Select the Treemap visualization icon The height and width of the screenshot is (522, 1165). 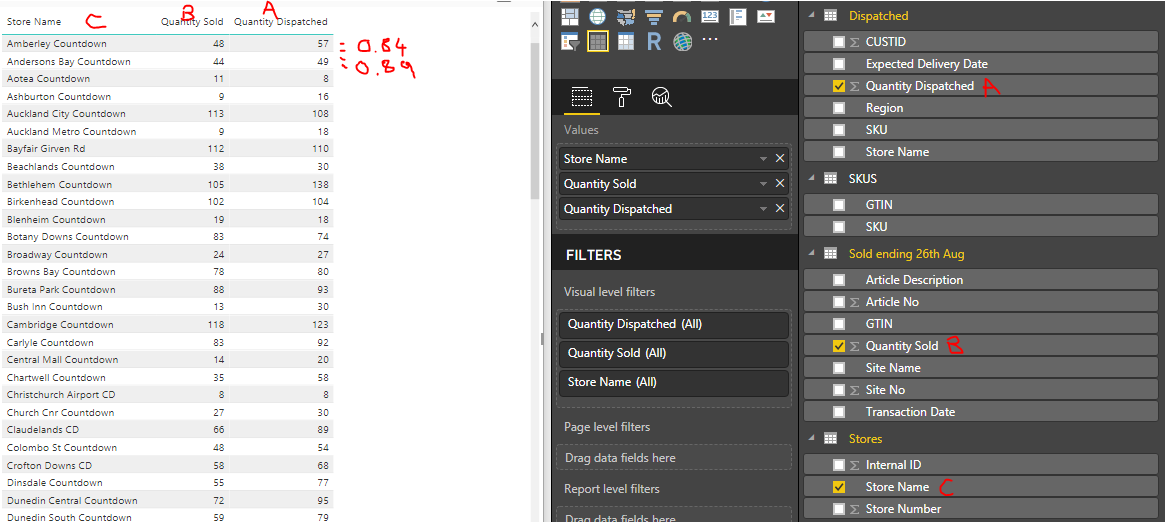pos(570,16)
